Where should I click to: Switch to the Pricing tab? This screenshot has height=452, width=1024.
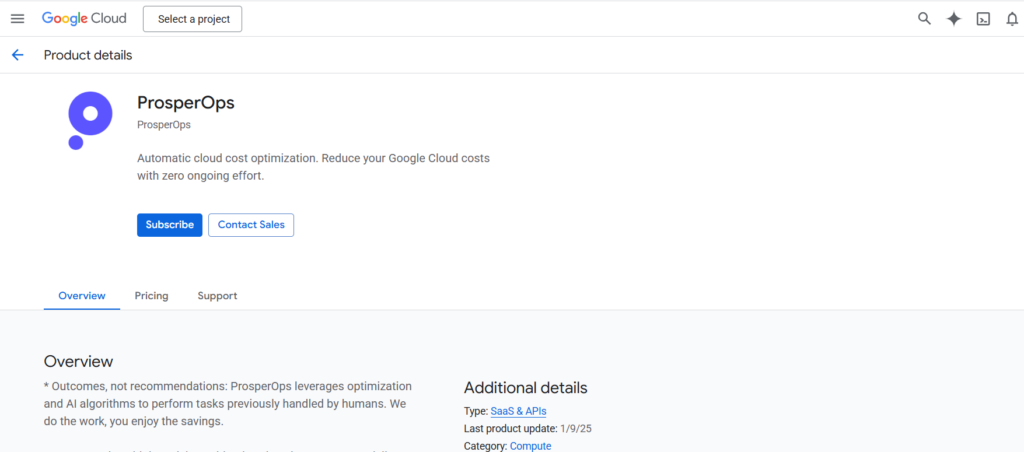tap(152, 296)
